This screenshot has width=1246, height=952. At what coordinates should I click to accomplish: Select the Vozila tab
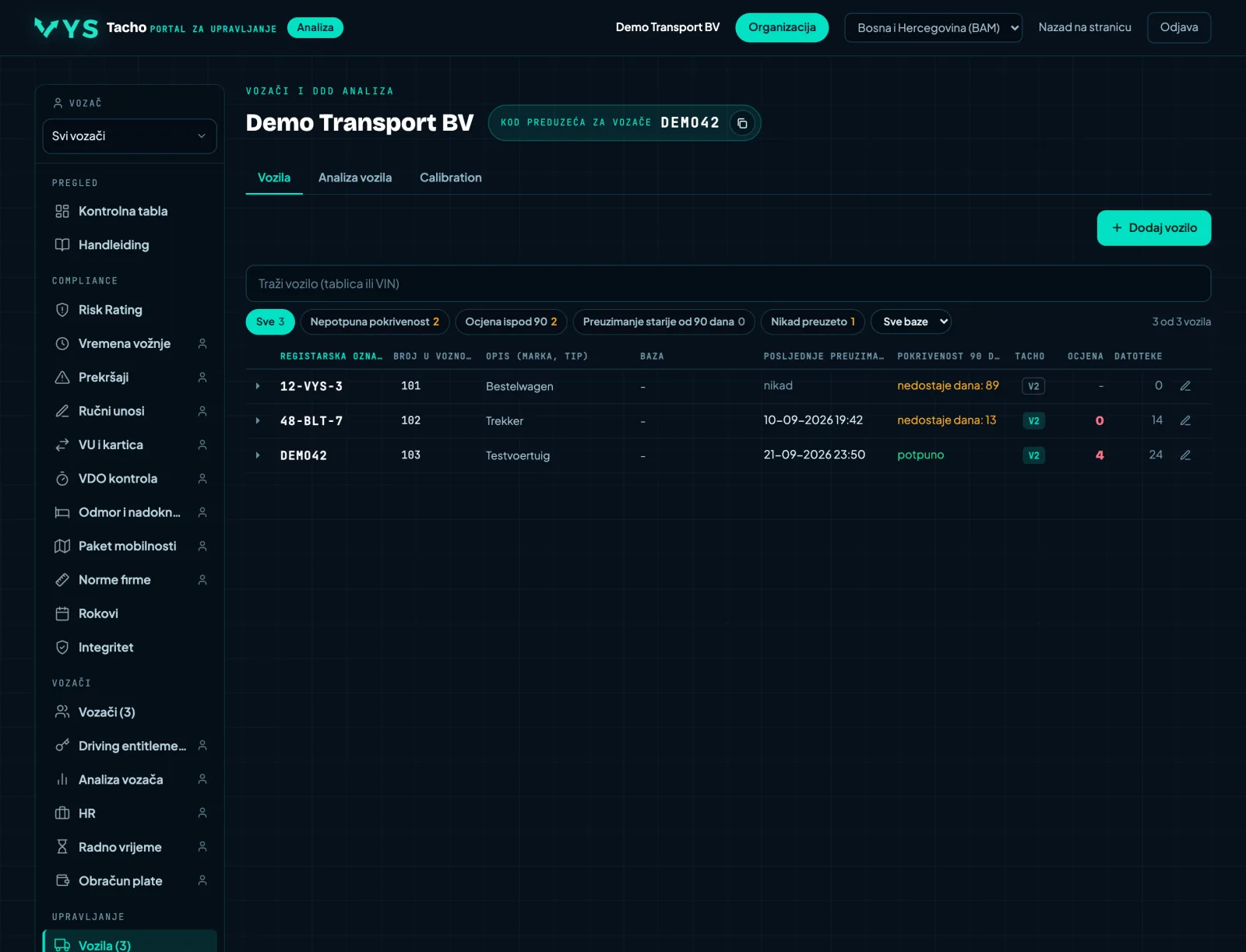coord(274,177)
